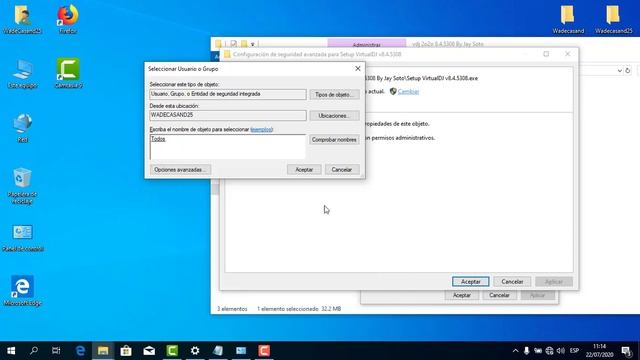
Task: Open volume control tray icon
Action: coord(561,351)
